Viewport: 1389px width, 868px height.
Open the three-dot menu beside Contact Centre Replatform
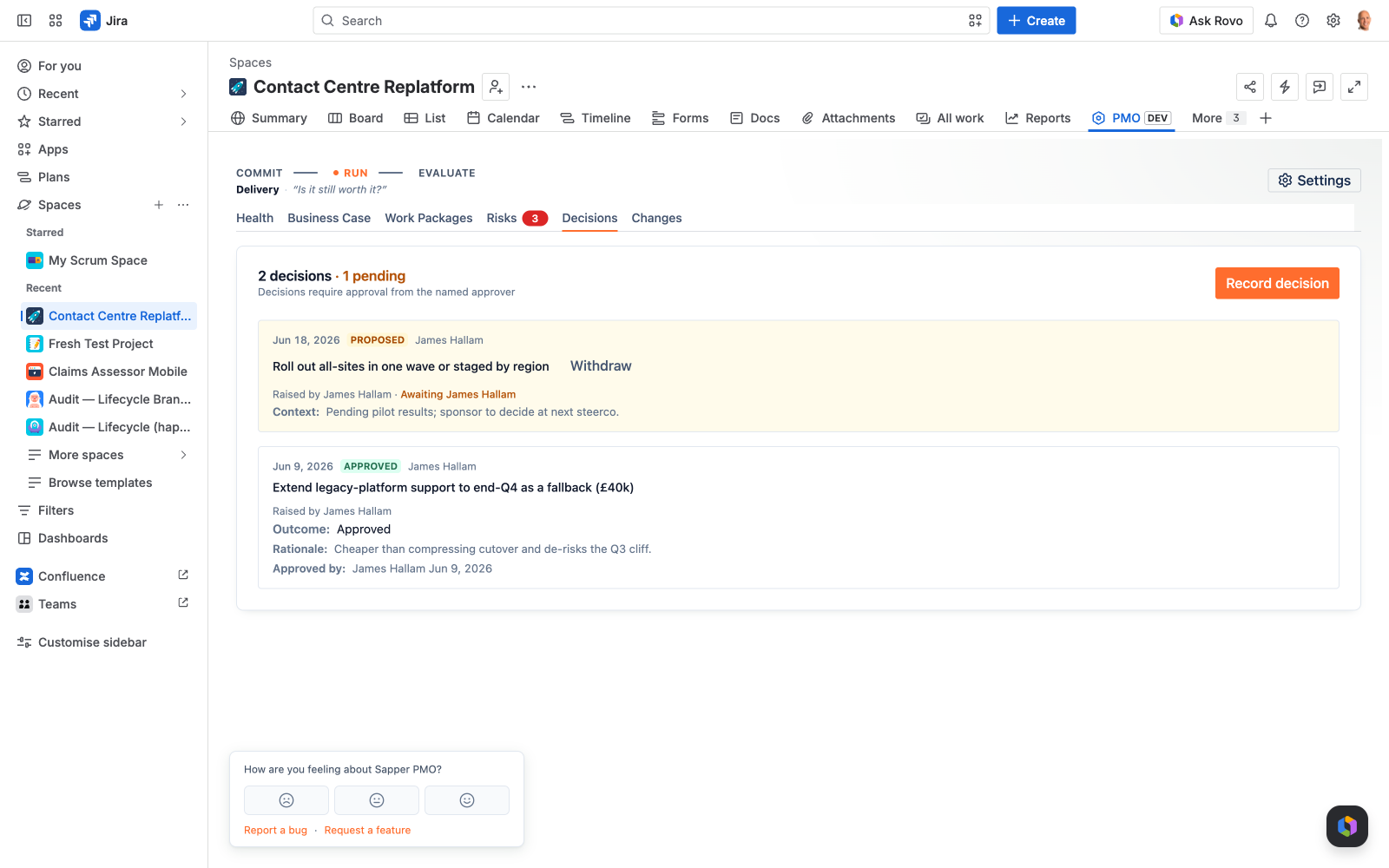pyautogui.click(x=529, y=87)
